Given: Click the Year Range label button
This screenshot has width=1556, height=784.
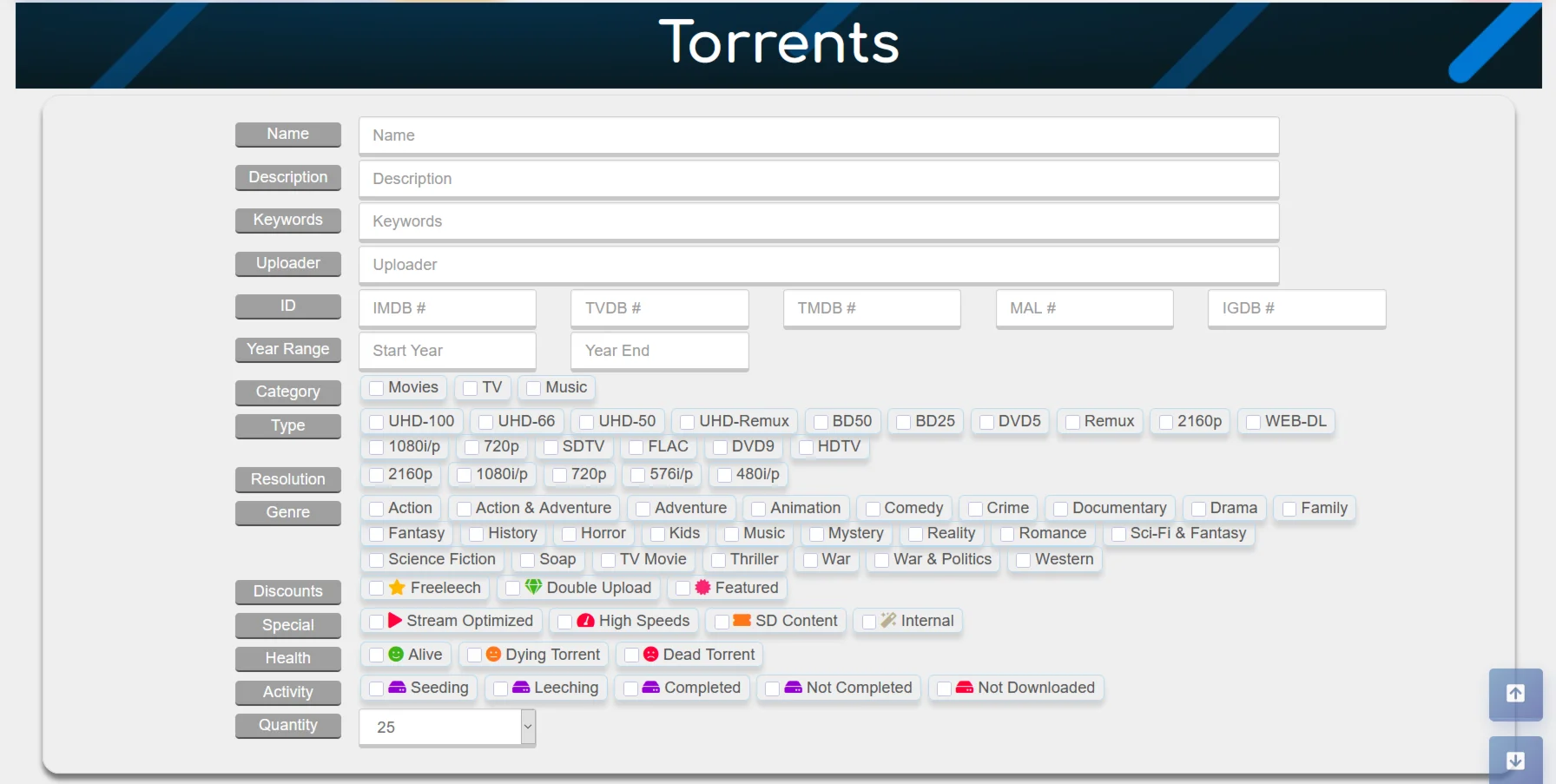Looking at the screenshot, I should point(287,350).
